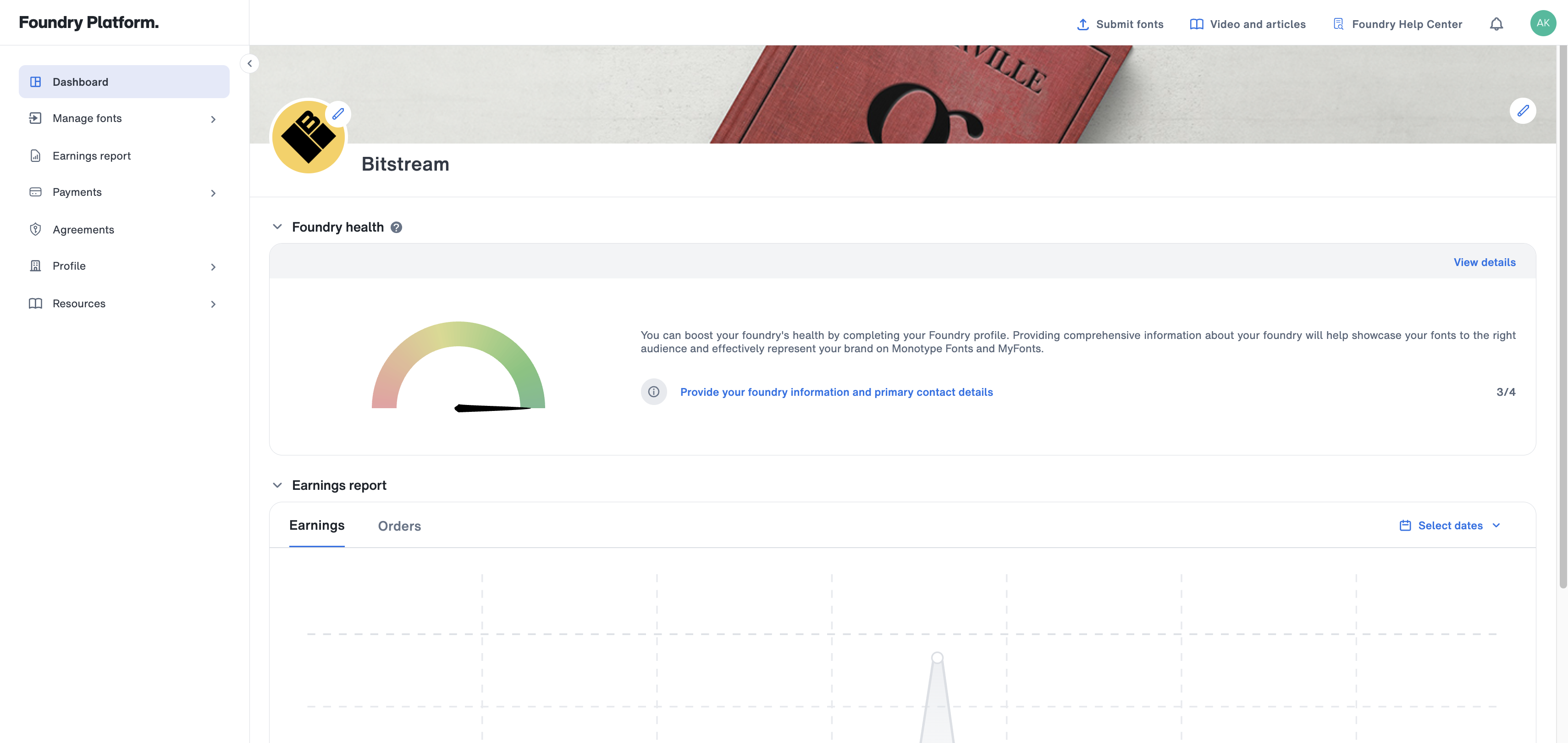Click the 3/4 completion count
The height and width of the screenshot is (743, 1568).
[1506, 392]
